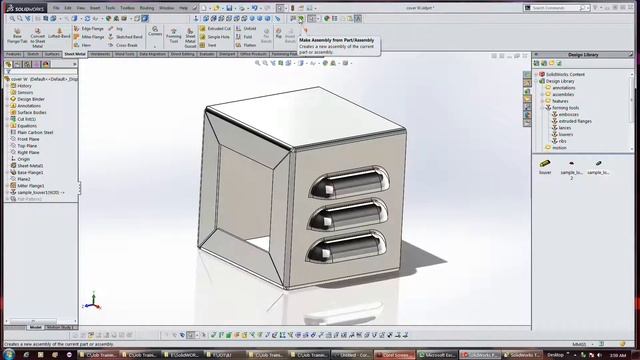The image size is (640, 360).
Task: Switch to the Sketch tab
Action: point(33,54)
